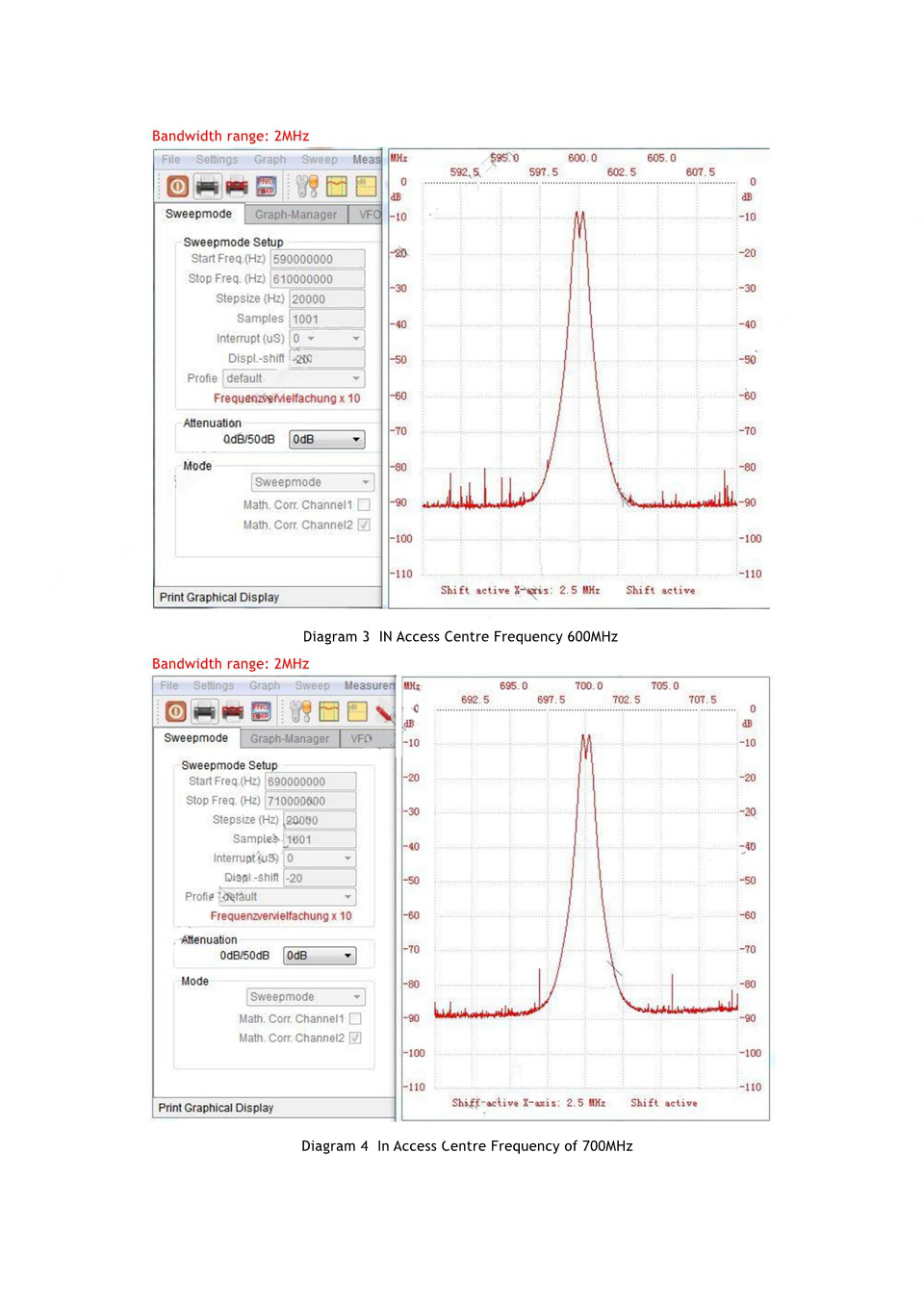The height and width of the screenshot is (1307, 924).
Task: Click the power icon in the 600MHz window
Action: coord(177,186)
